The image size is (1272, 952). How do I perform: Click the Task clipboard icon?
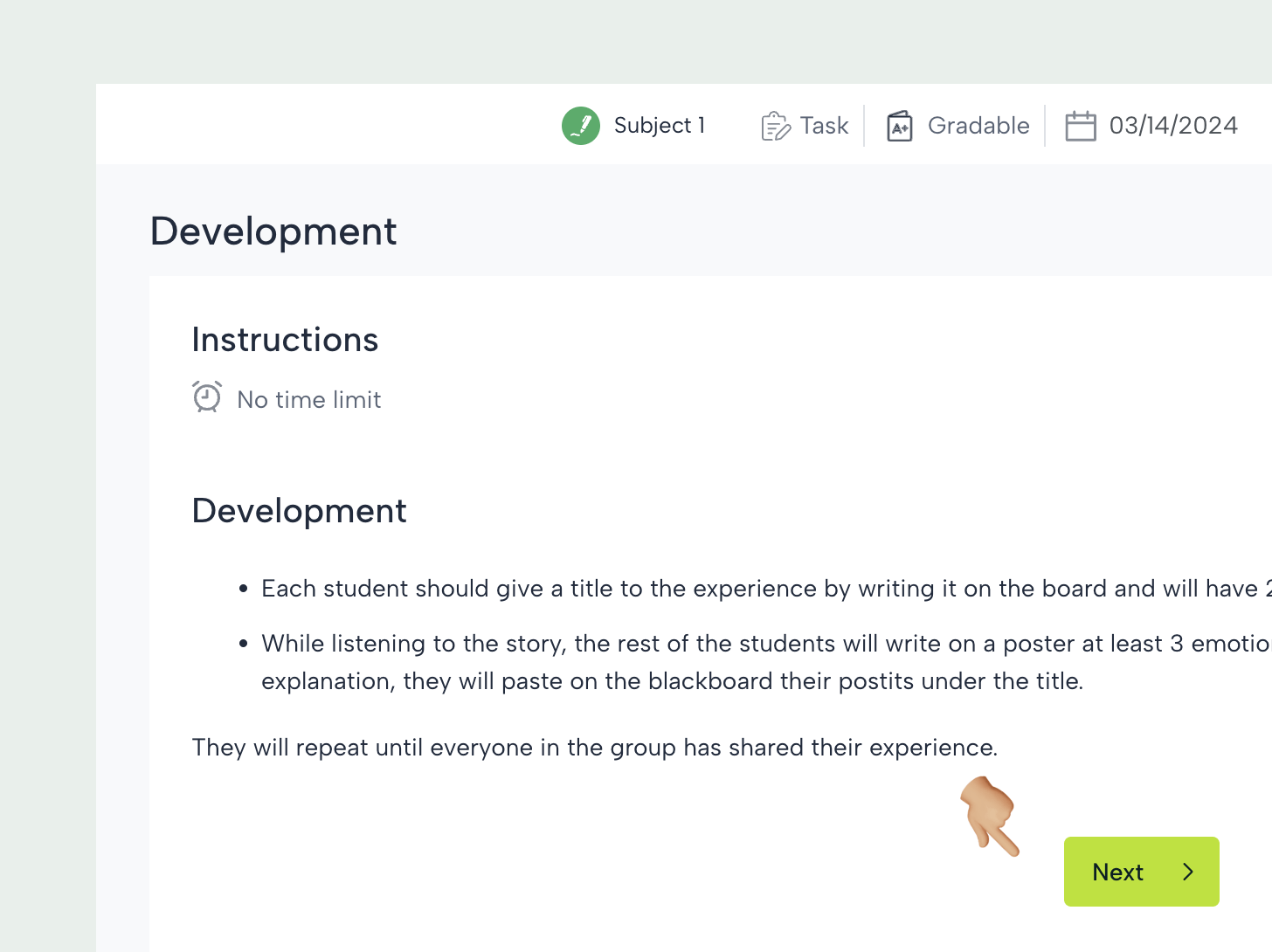(775, 126)
